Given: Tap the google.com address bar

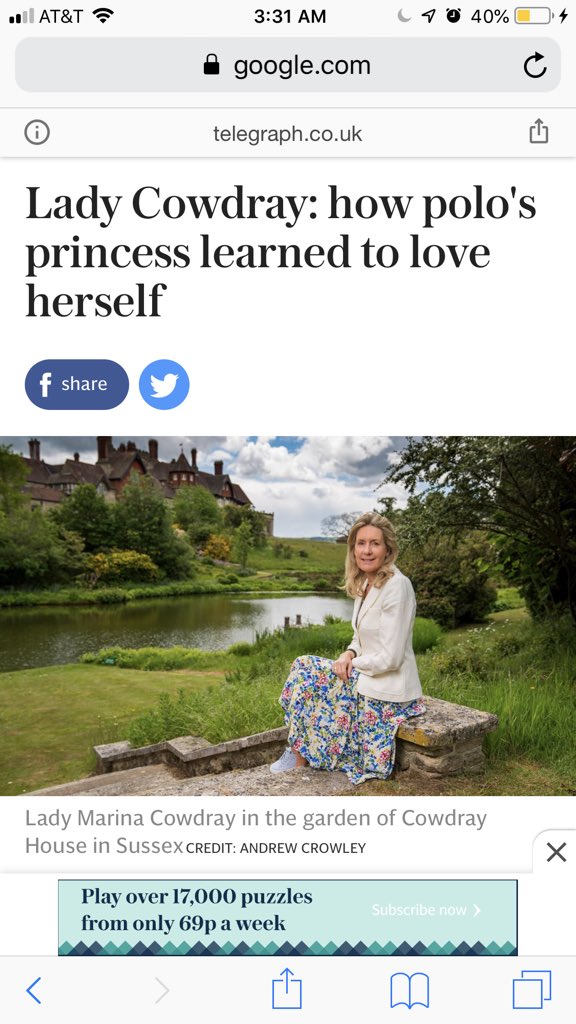Looking at the screenshot, I should pyautogui.click(x=287, y=65).
